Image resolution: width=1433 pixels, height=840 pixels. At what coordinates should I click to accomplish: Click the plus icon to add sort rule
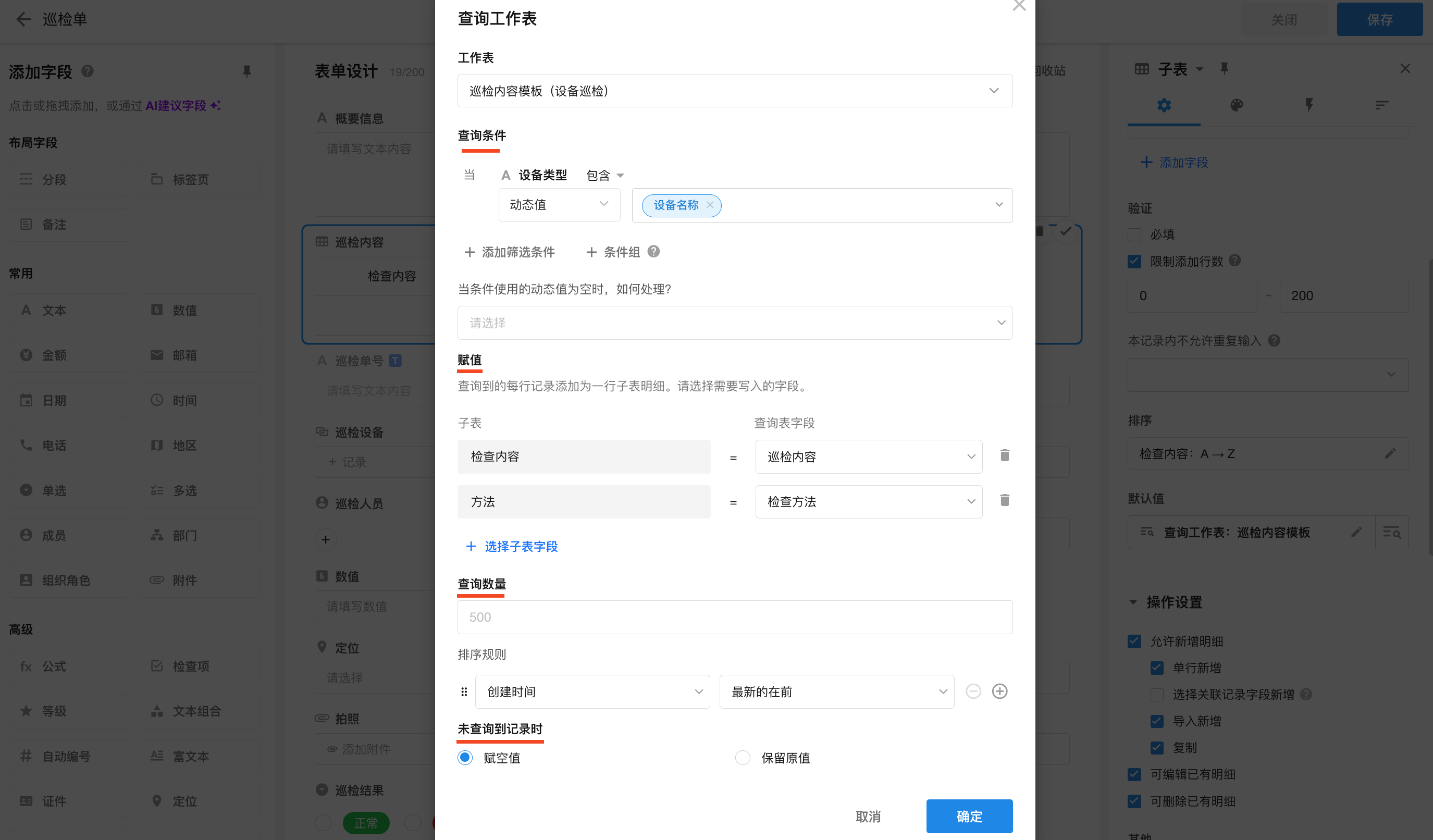[999, 691]
